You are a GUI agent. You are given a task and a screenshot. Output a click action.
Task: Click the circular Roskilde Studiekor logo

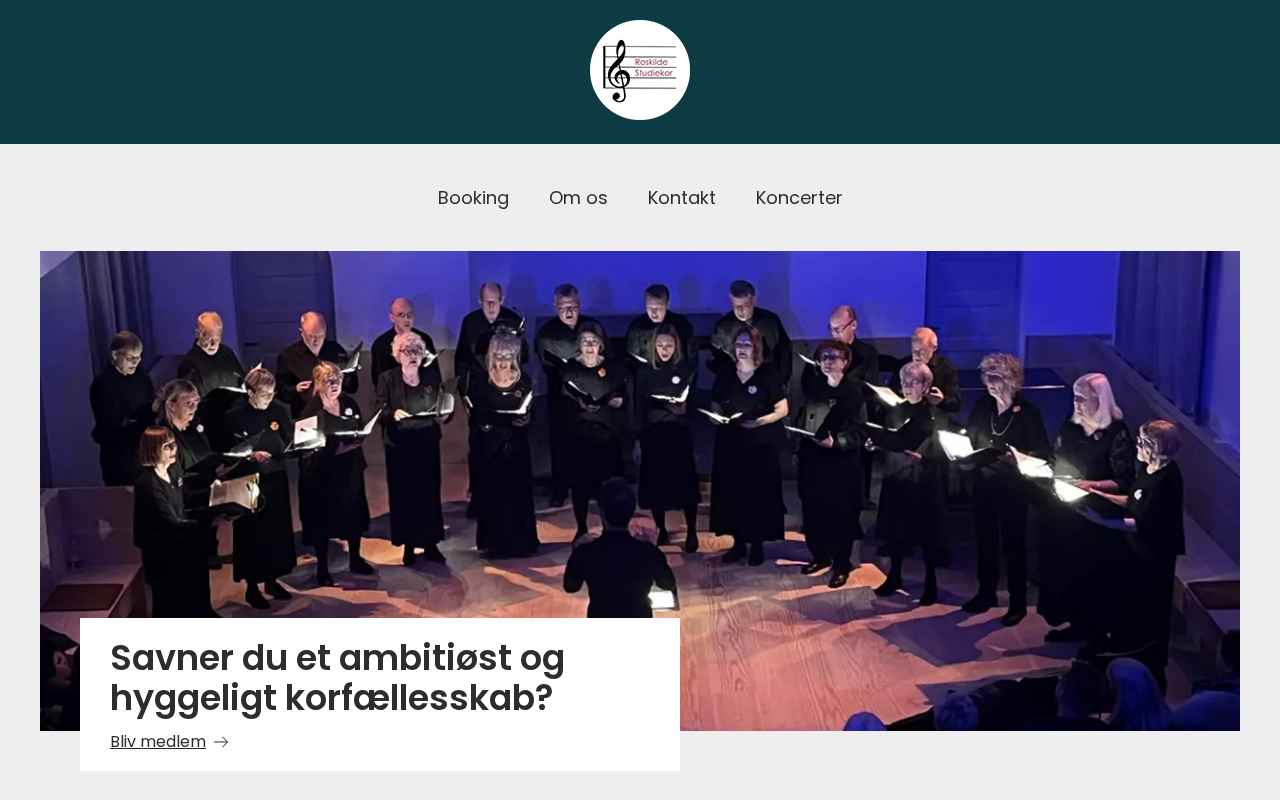(640, 70)
